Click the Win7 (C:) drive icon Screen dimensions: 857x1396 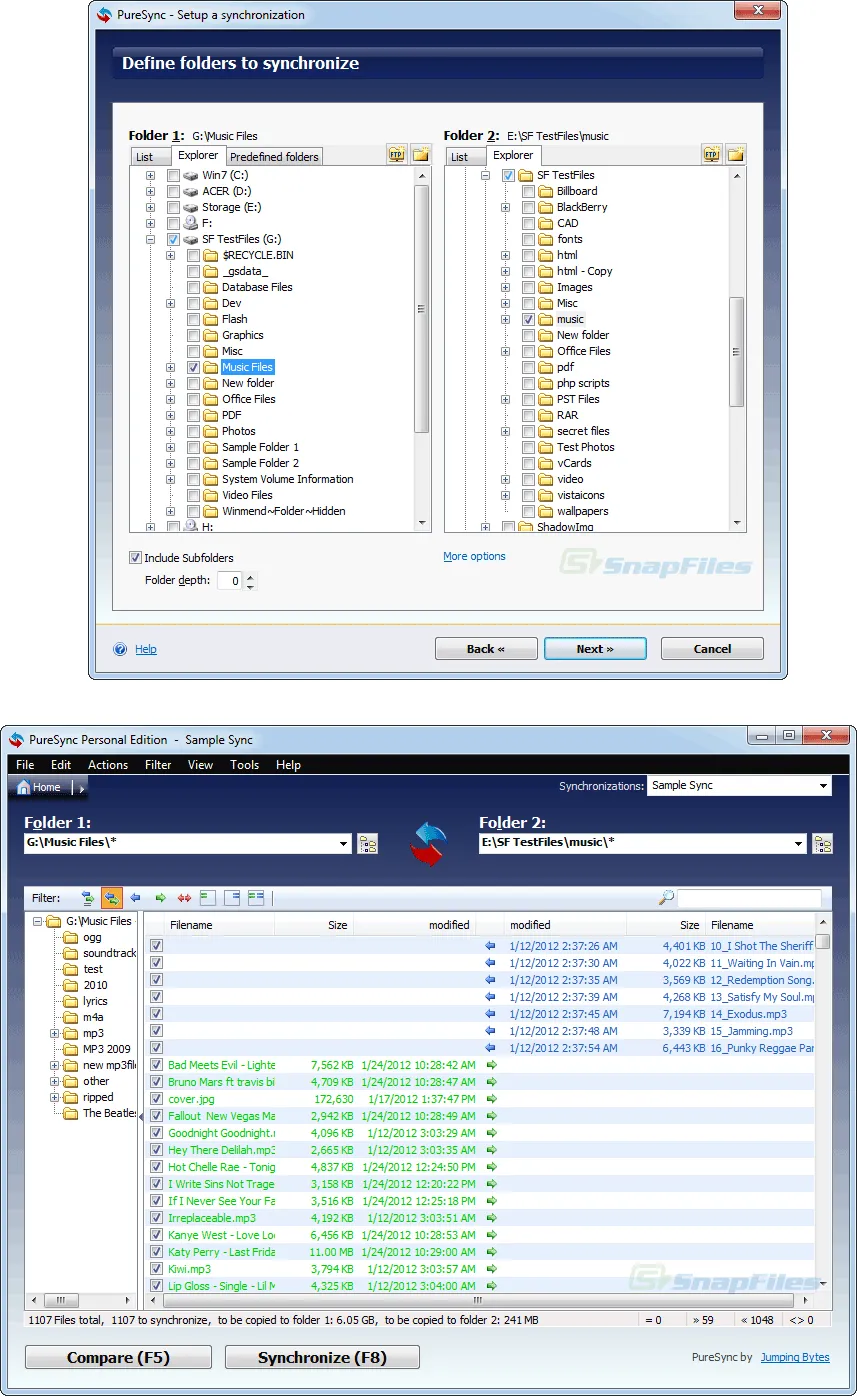192,175
